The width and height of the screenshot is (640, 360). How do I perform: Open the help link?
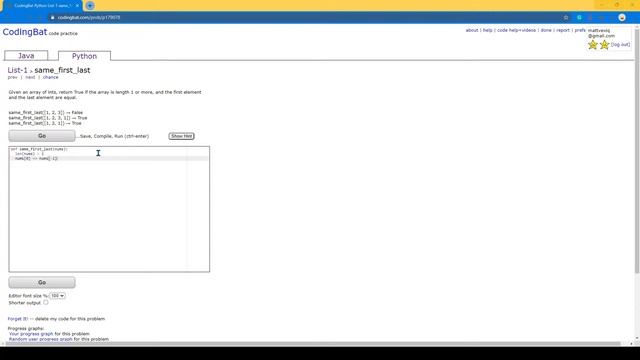[488, 30]
